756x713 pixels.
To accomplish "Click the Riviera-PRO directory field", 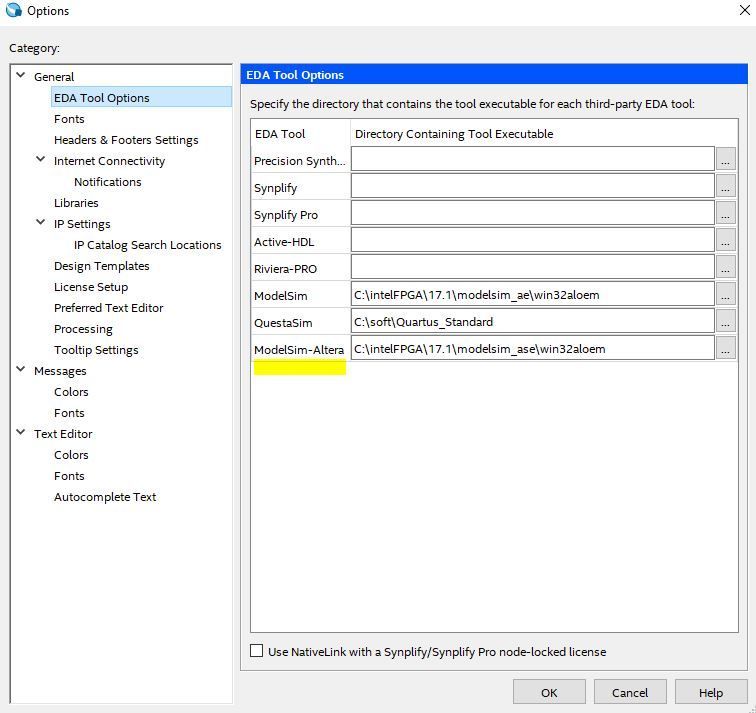I will coord(533,267).
